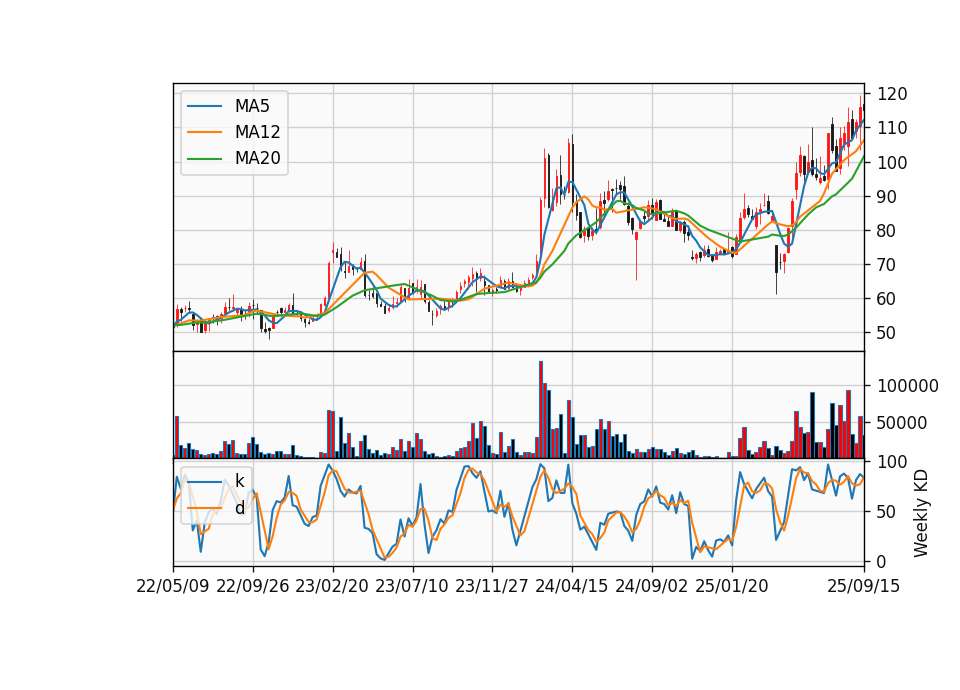Click the green MA20 legend line sample

coord(204,159)
